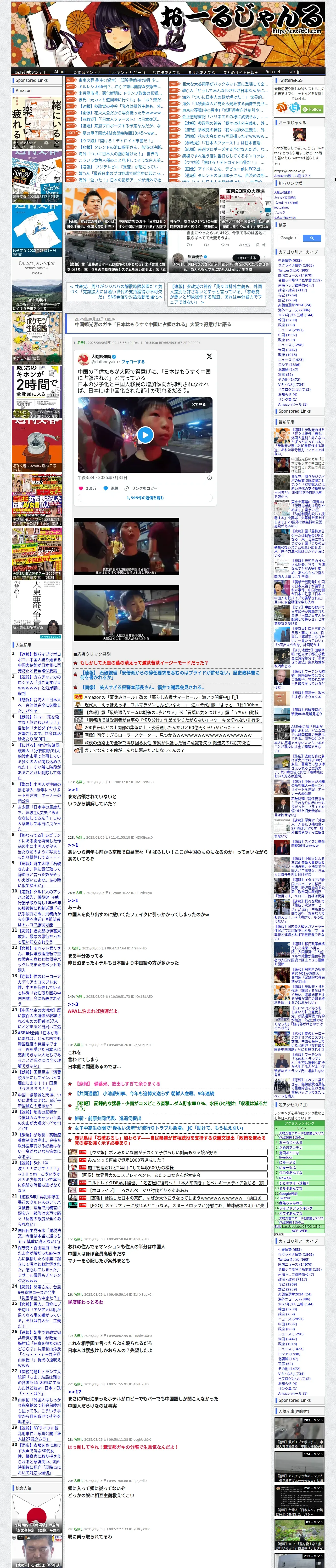Click inside the Google search field
336x1568 pixels.
(289, 238)
